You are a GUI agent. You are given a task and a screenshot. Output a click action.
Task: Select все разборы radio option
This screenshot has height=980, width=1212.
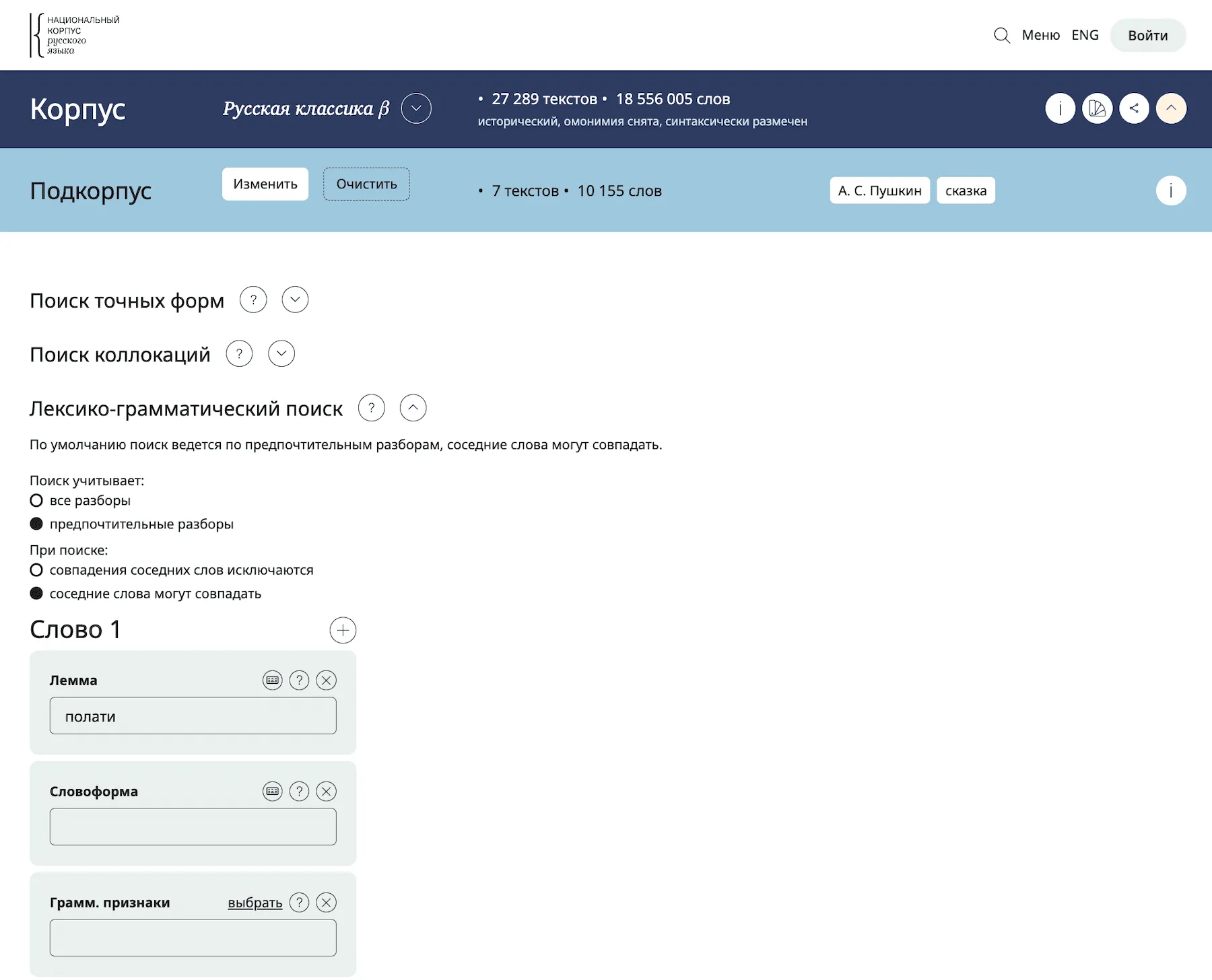(36, 500)
